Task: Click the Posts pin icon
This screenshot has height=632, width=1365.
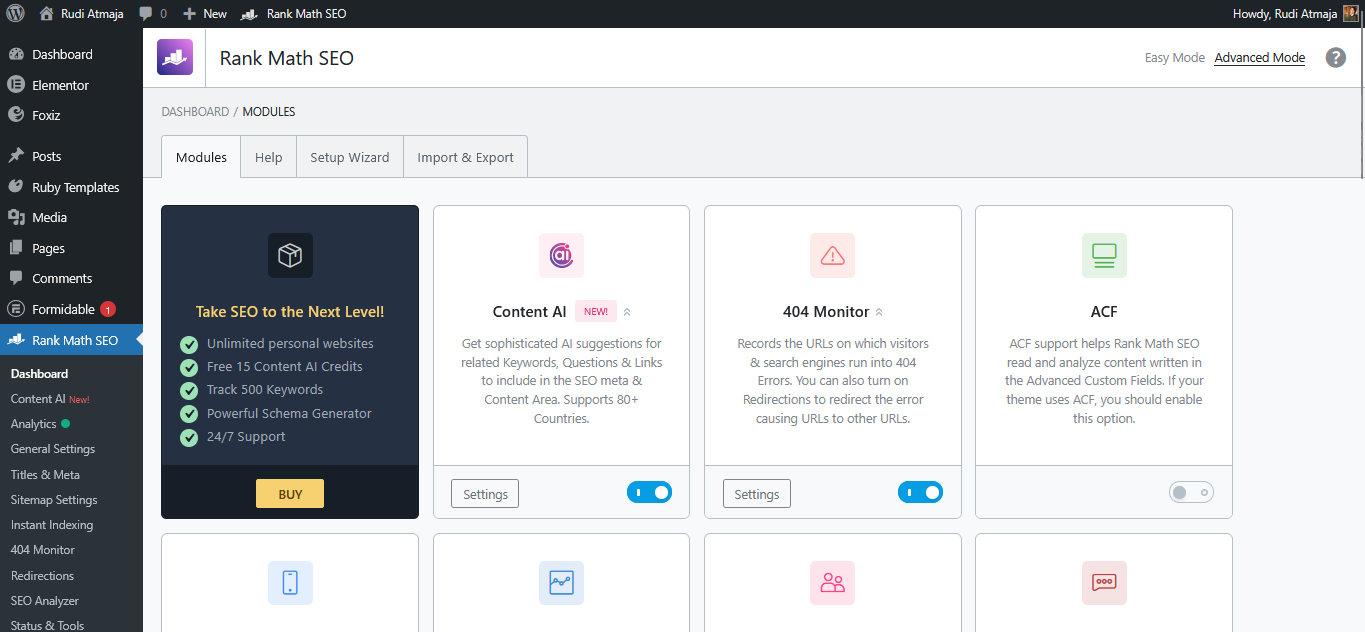Action: pos(16,156)
